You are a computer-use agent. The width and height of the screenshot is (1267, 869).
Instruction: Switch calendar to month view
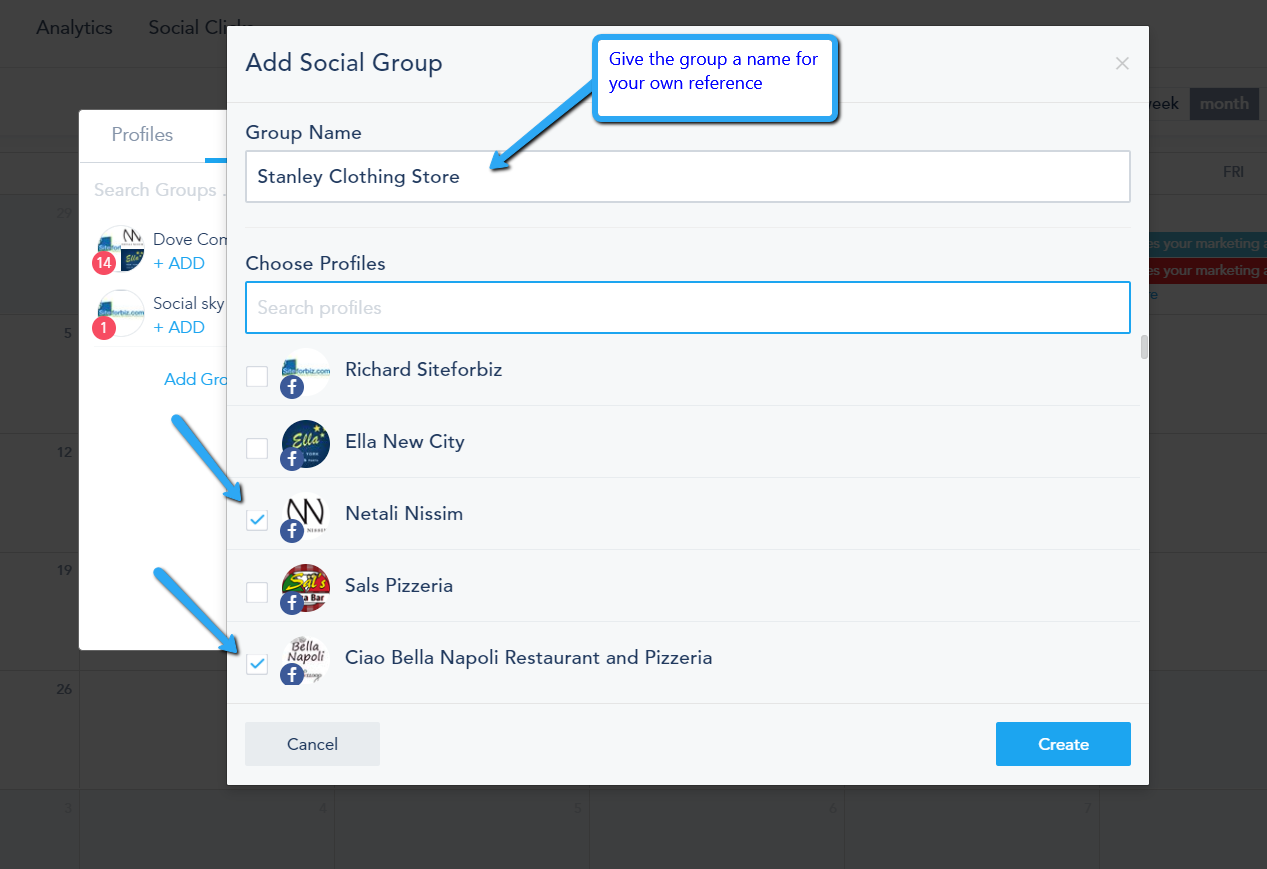[x=1224, y=103]
